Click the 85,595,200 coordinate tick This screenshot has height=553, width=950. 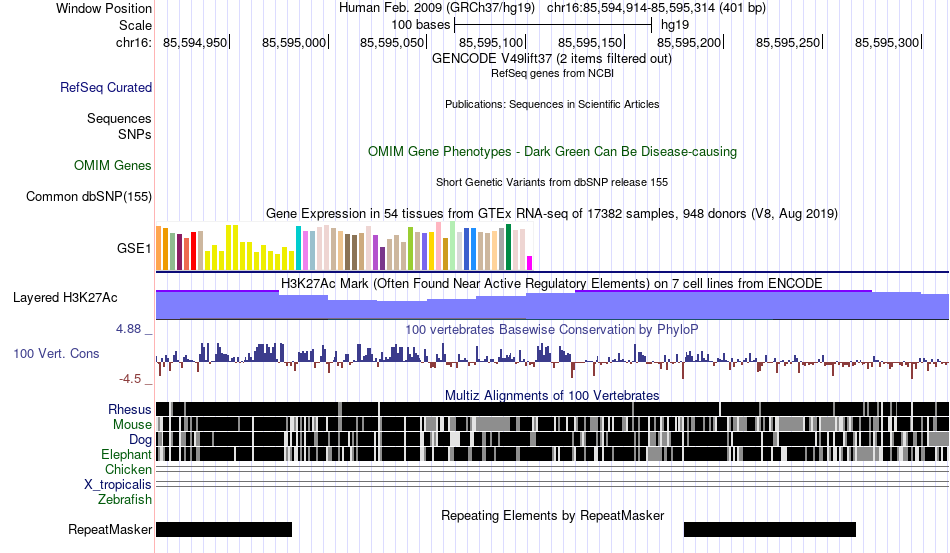689,42
